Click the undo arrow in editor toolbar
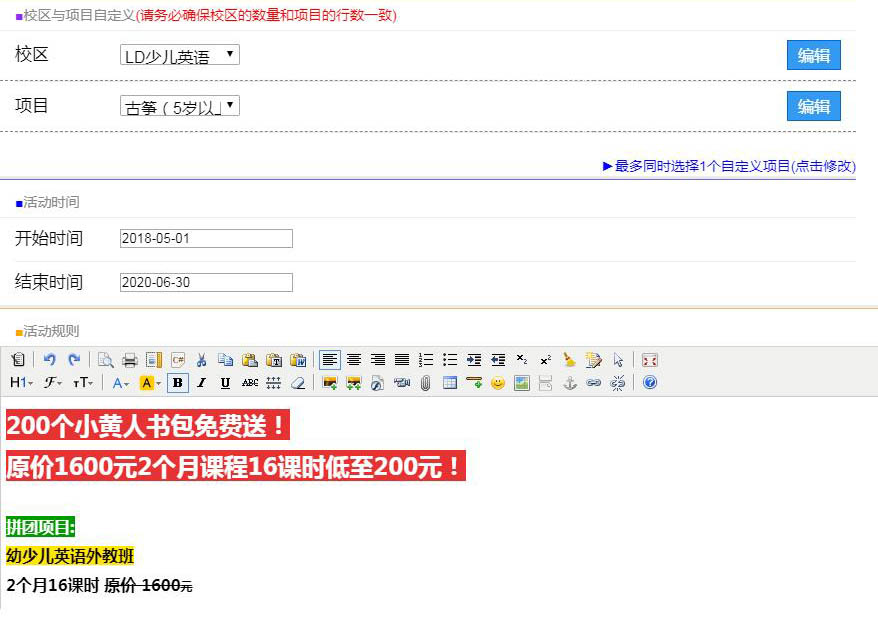Image resolution: width=878 pixels, height=625 pixels. pos(49,360)
